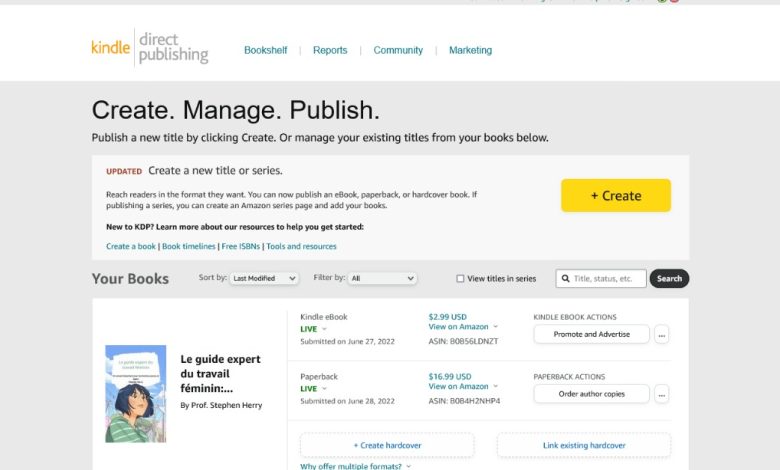
Task: Click the Kindle Direct Publishing logo
Action: coord(150,47)
